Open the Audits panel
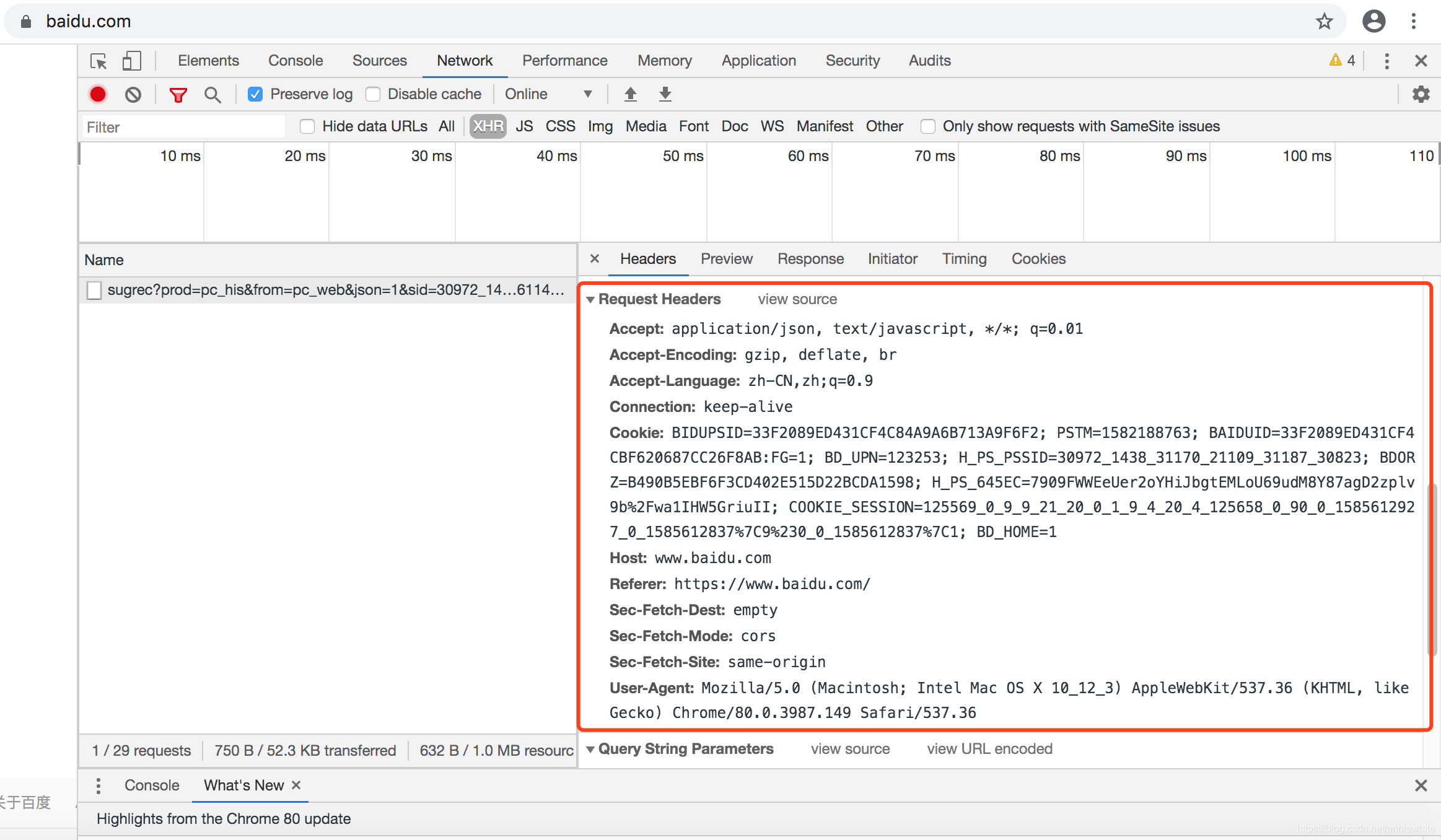 coord(929,61)
